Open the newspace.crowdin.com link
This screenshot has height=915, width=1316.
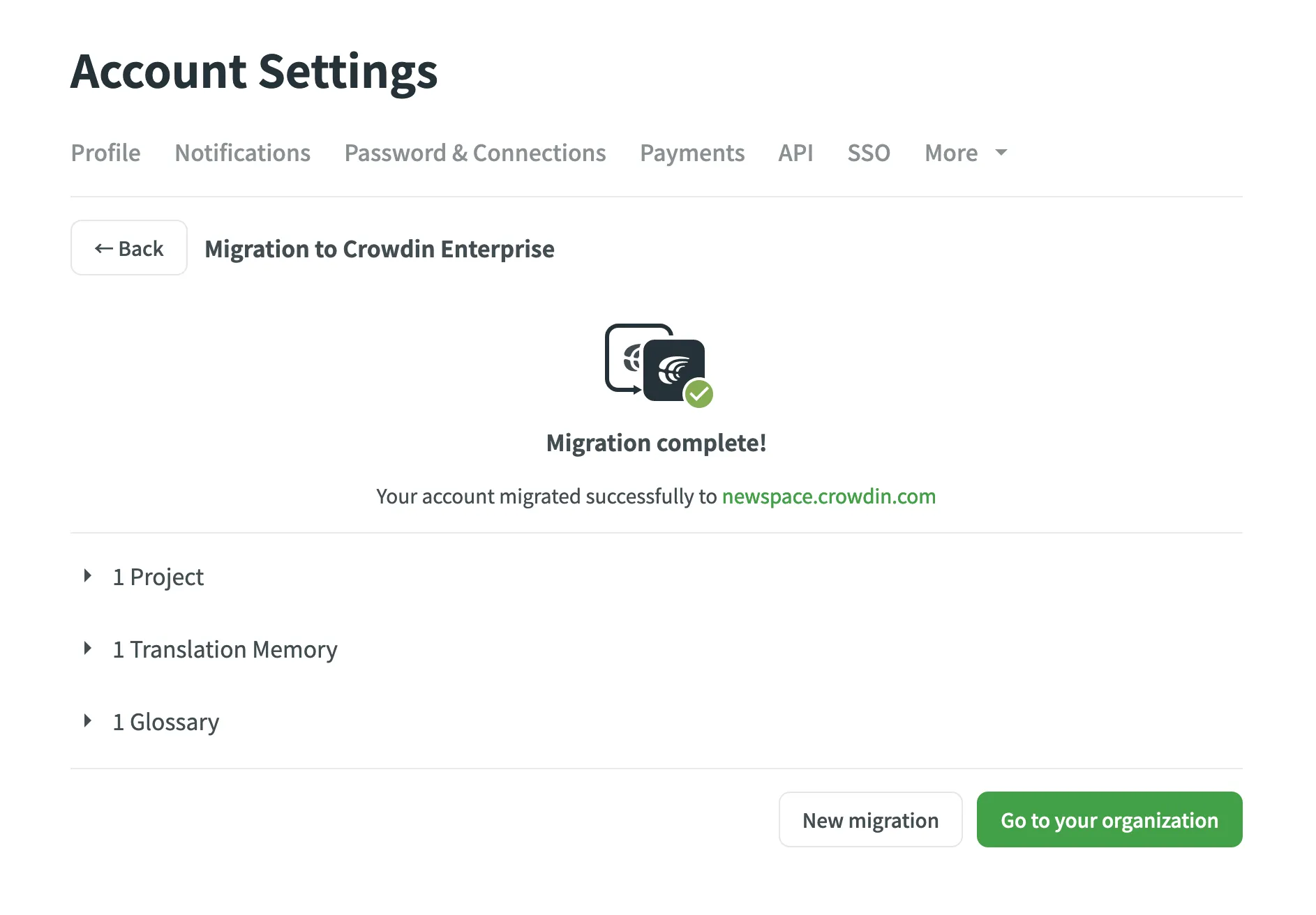[x=828, y=497]
